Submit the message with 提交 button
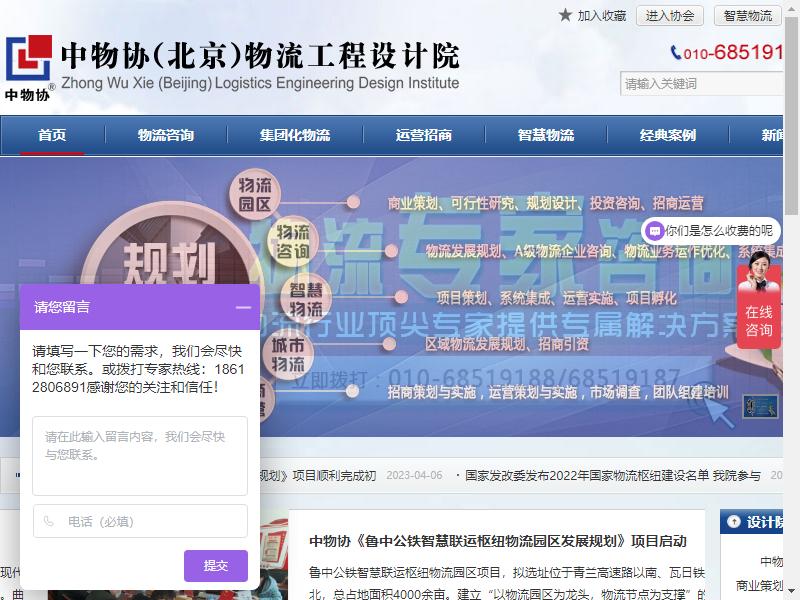 point(216,566)
